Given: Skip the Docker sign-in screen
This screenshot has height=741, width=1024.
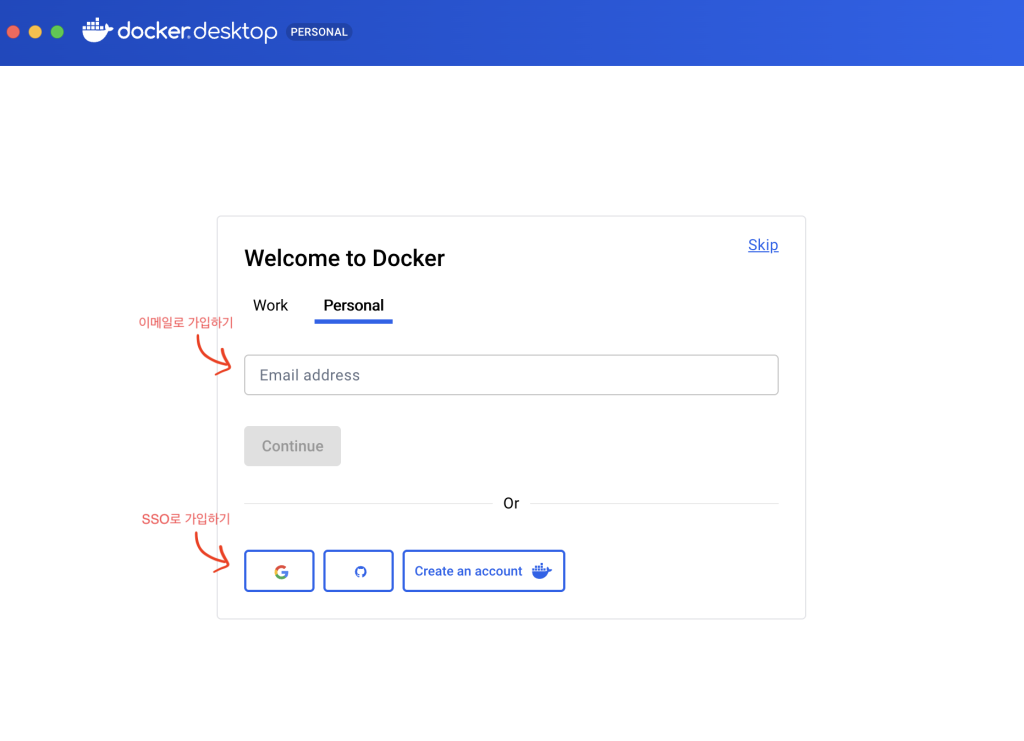Looking at the screenshot, I should tap(762, 245).
